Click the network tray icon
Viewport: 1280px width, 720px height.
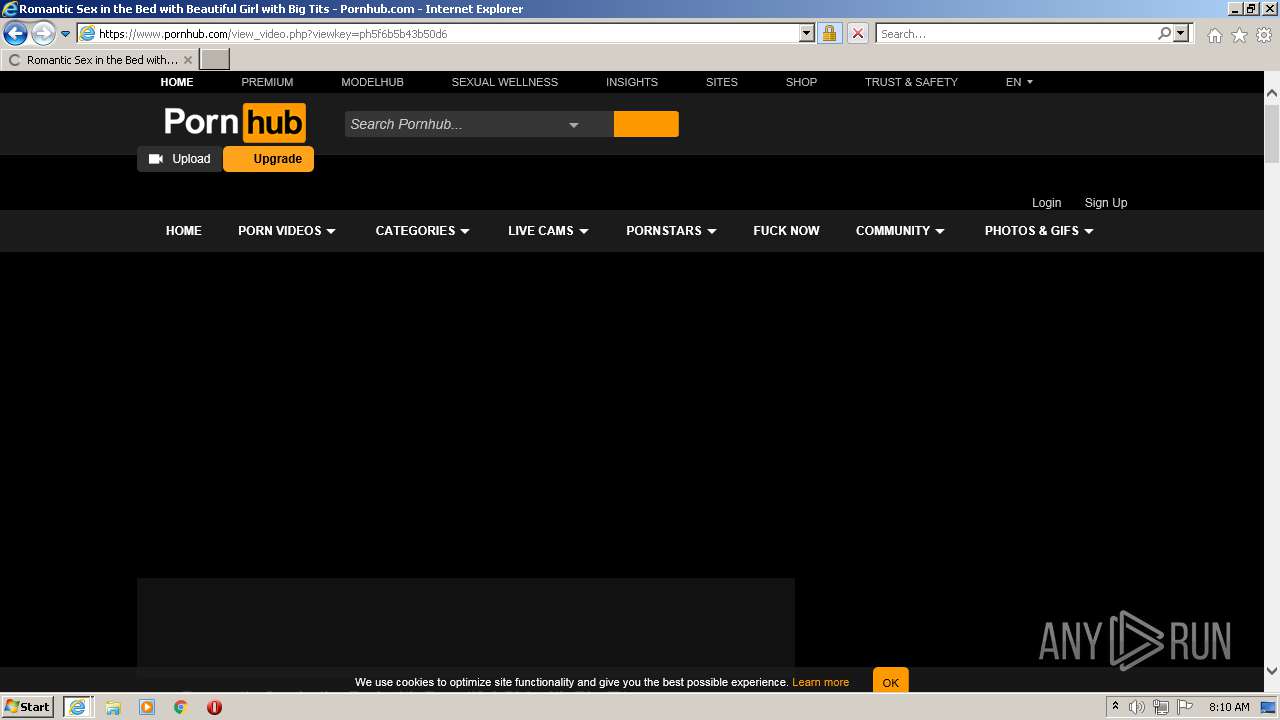(1161, 707)
